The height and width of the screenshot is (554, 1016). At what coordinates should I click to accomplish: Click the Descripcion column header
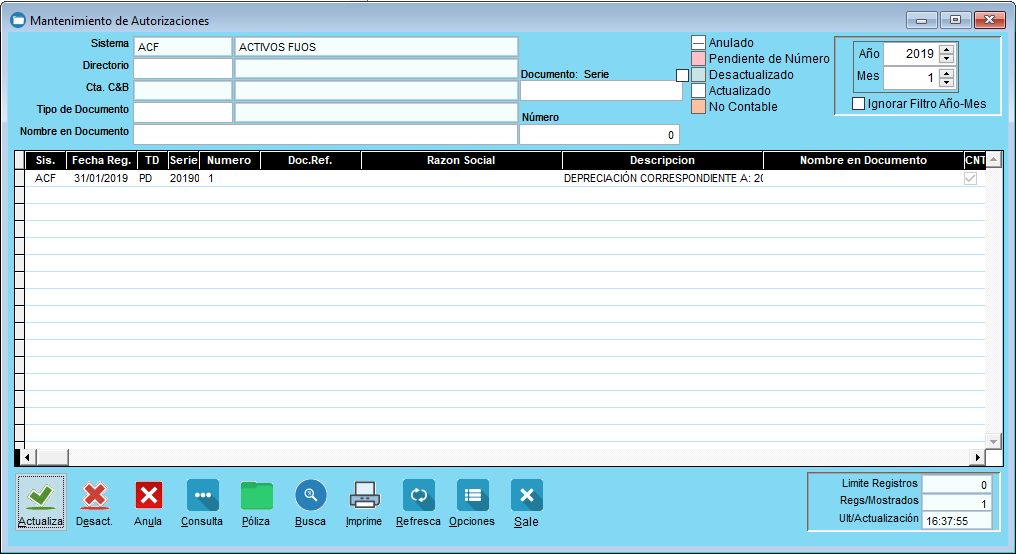[662, 160]
